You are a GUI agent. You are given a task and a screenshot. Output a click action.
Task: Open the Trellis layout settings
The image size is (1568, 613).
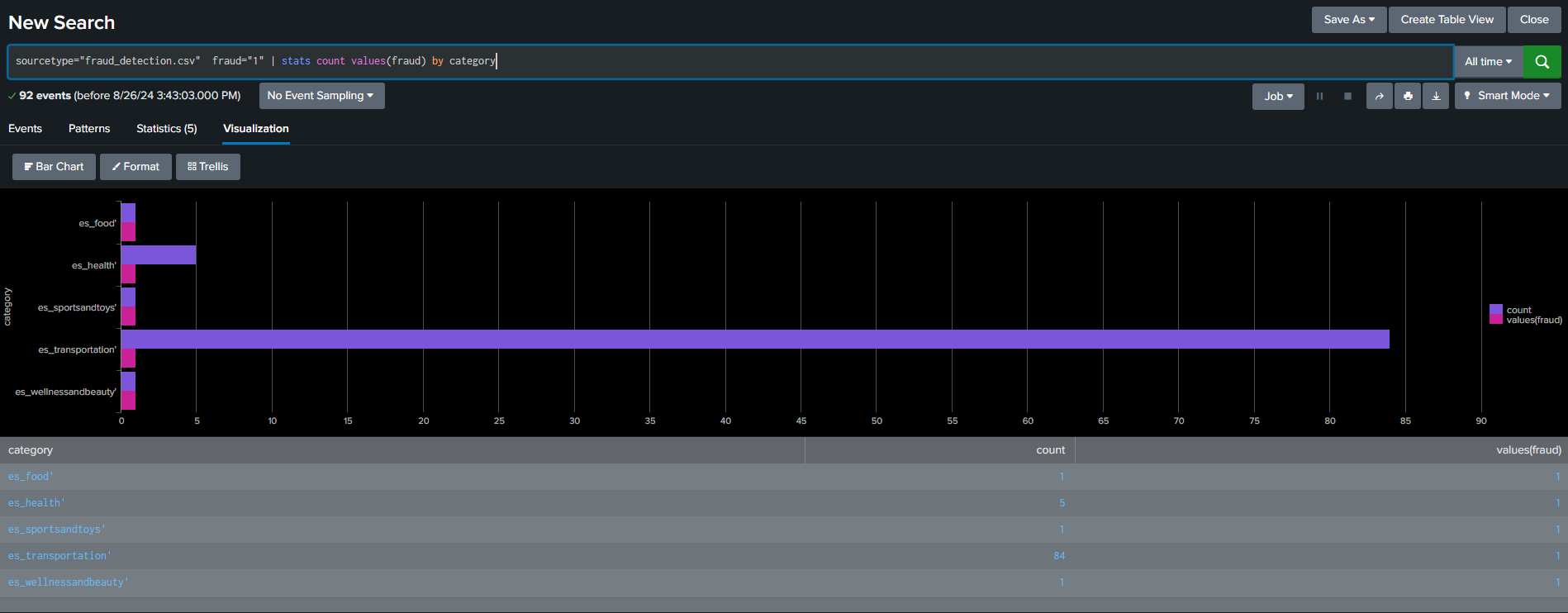pos(207,167)
